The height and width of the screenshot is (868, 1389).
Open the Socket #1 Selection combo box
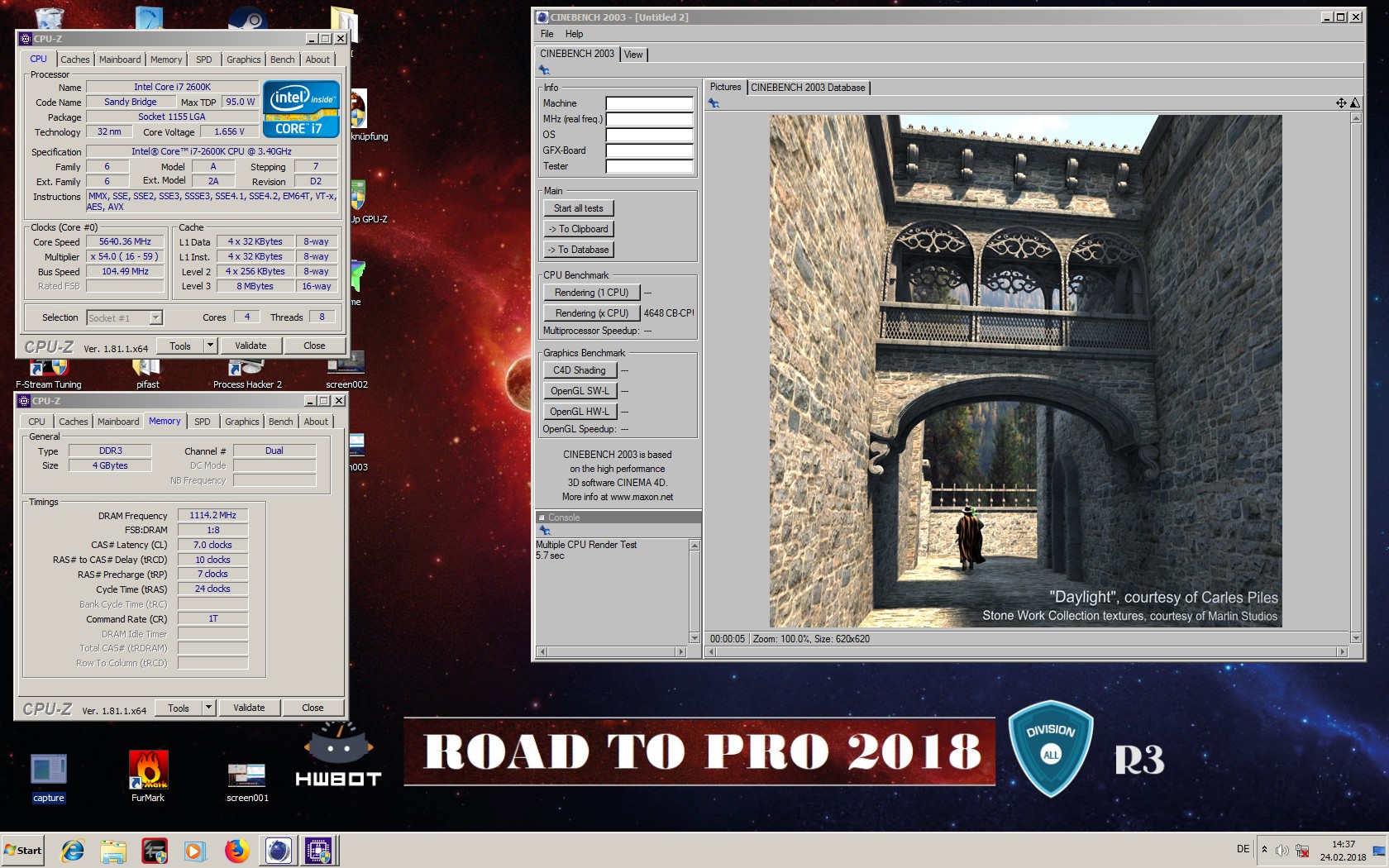coord(125,317)
